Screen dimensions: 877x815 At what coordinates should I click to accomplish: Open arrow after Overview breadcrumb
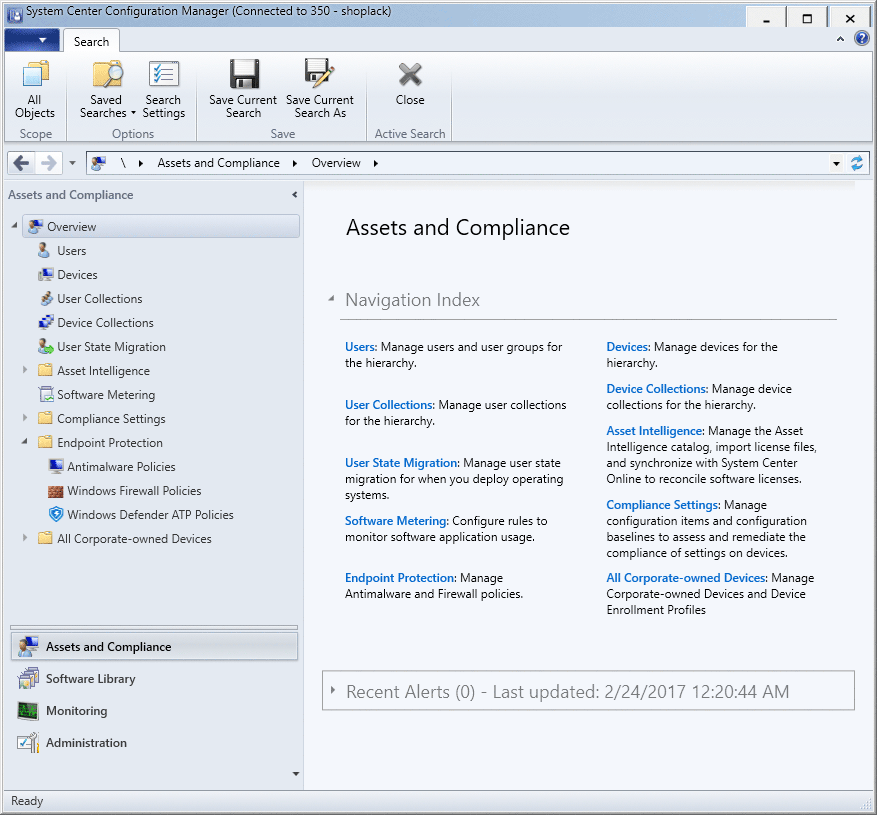376,163
